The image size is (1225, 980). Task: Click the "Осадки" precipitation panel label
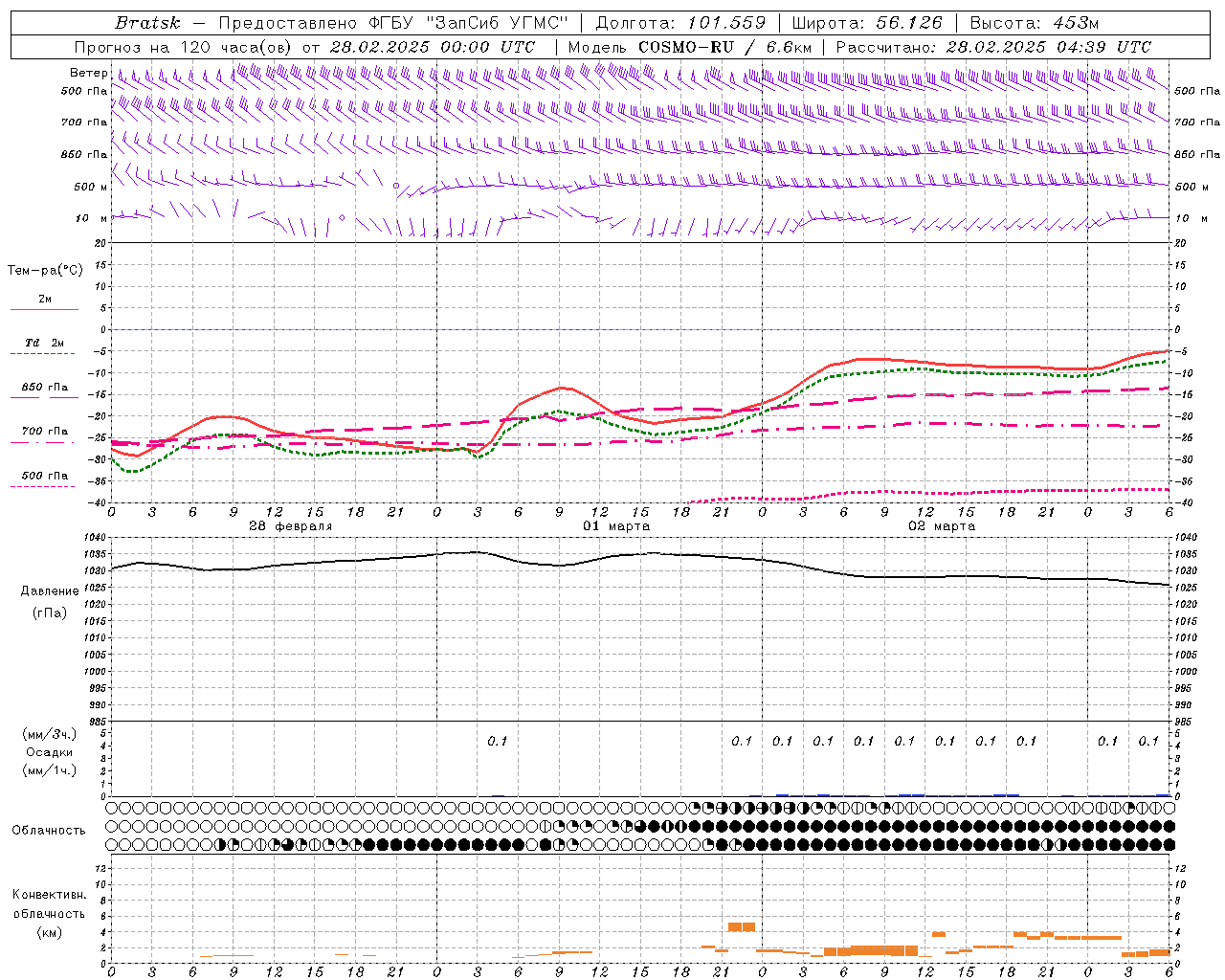tap(50, 752)
